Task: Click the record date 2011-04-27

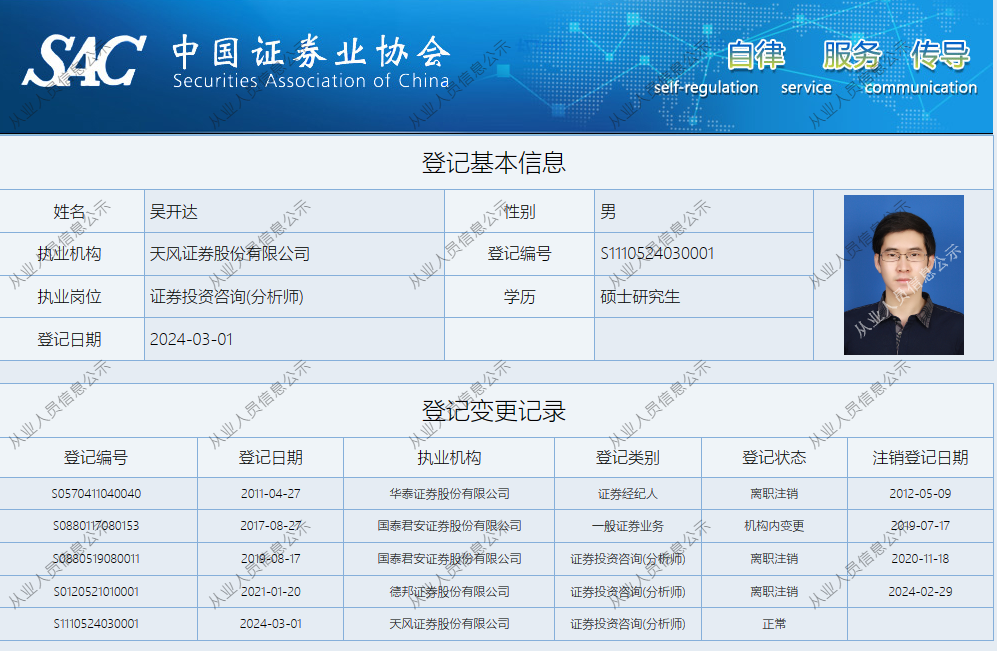Action: coord(271,494)
